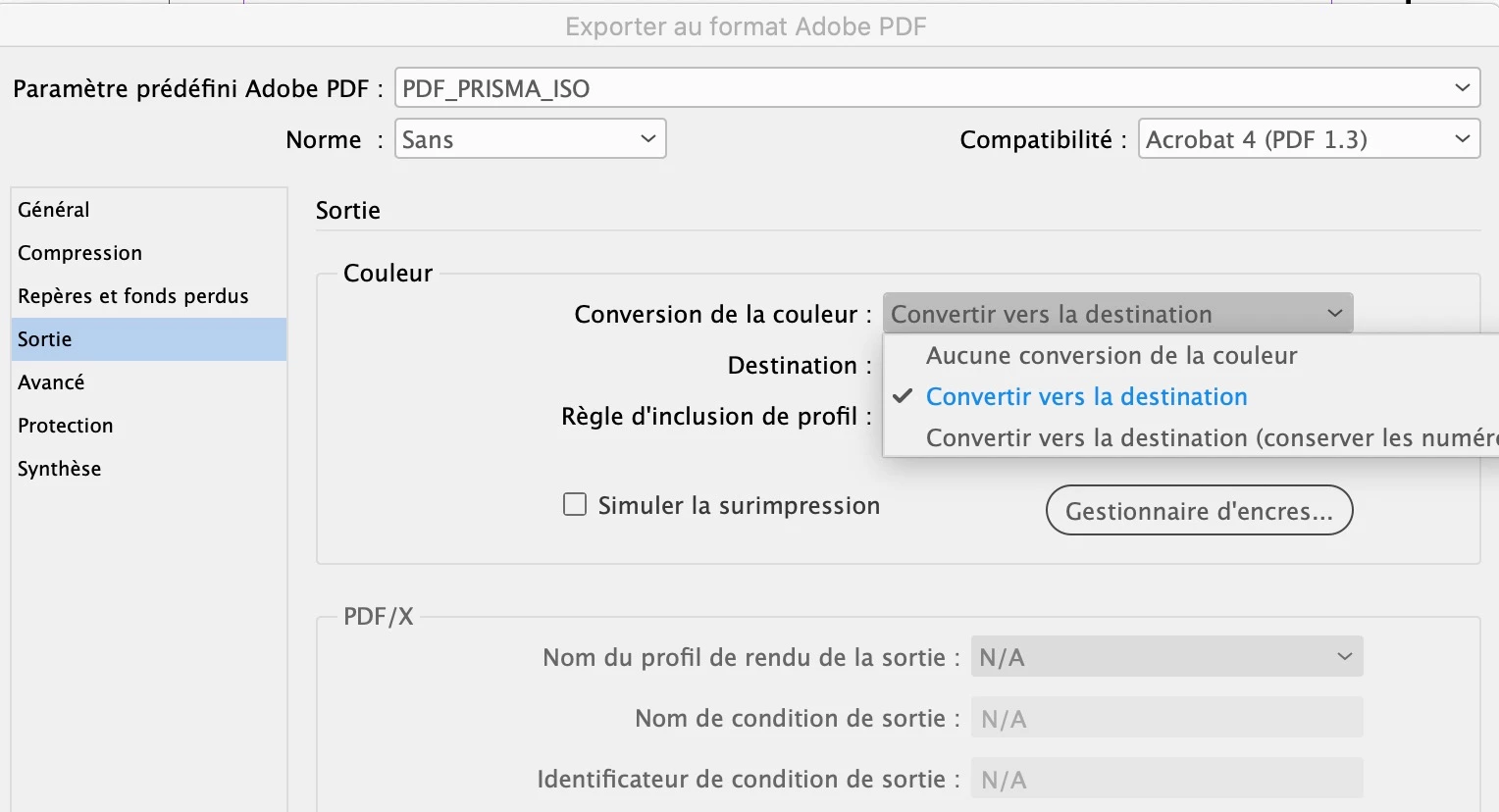The height and width of the screenshot is (812, 1499).
Task: Expand the Norme dropdown set to Sans
Action: click(531, 139)
